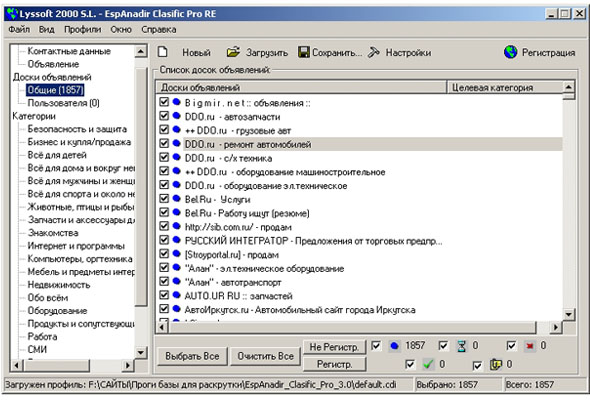The image size is (590, 400).
Task: Click the green checkmark success status icon
Action: [x=428, y=364]
